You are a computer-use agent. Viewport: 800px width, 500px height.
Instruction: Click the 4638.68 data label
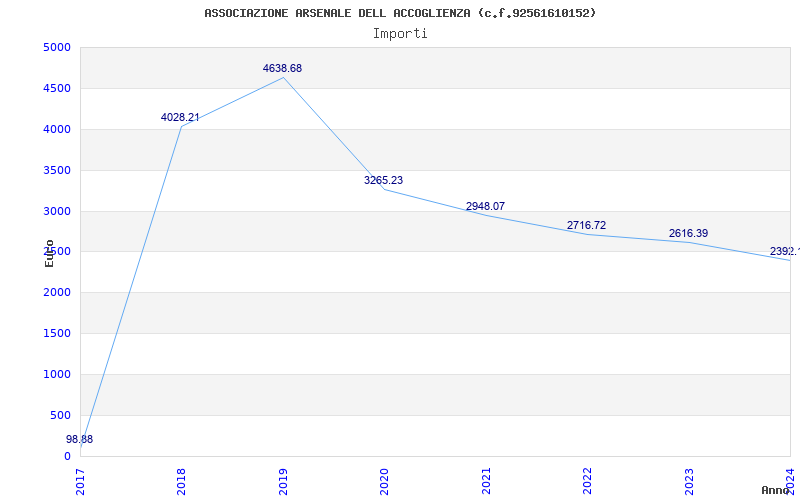pyautogui.click(x=282, y=68)
